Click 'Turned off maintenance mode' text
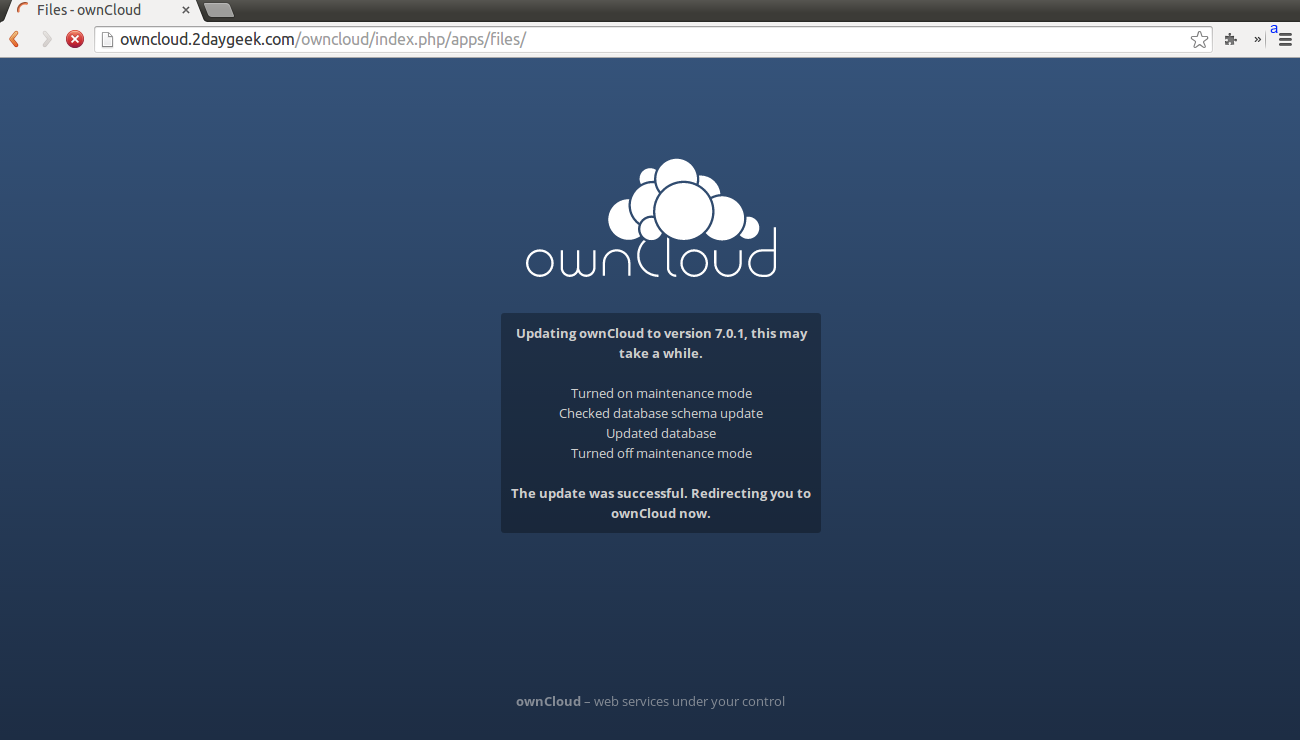The image size is (1300, 740). [661, 453]
